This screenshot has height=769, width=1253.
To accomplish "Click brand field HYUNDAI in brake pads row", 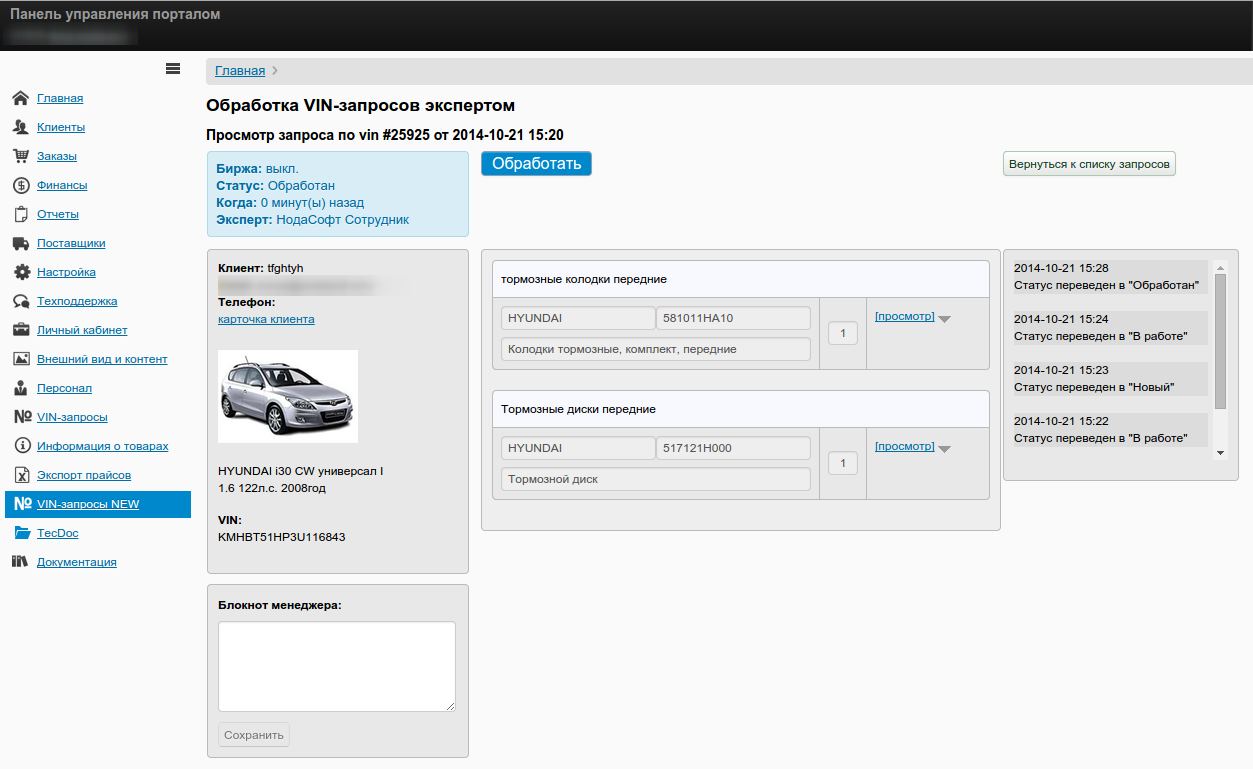I will click(x=578, y=318).
